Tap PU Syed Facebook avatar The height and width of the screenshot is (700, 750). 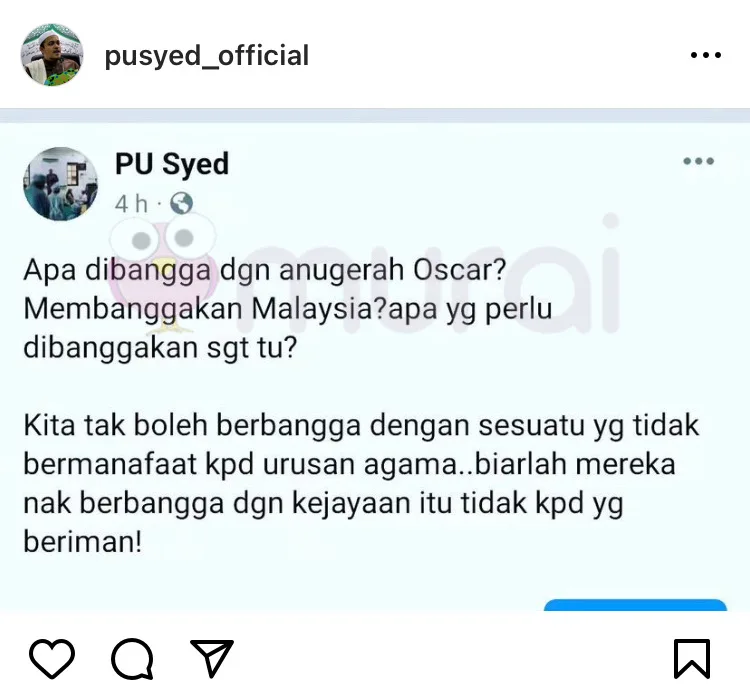[x=60, y=184]
